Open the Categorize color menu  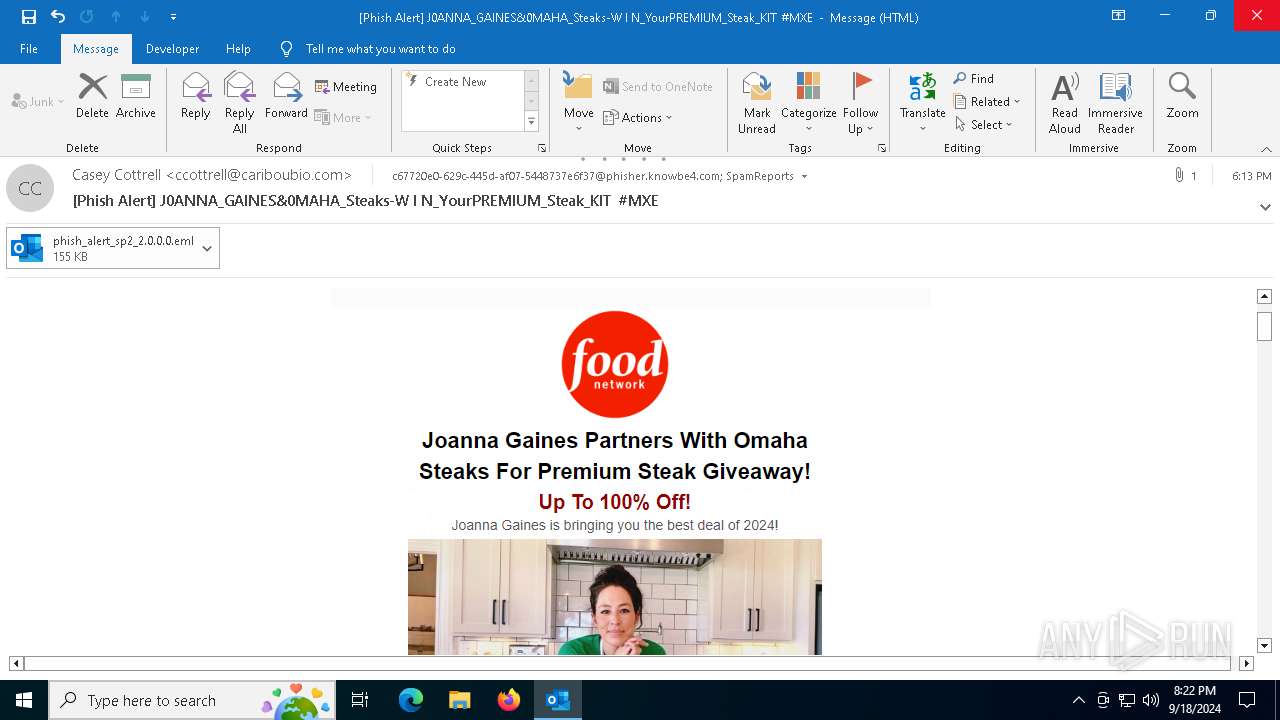point(808,103)
